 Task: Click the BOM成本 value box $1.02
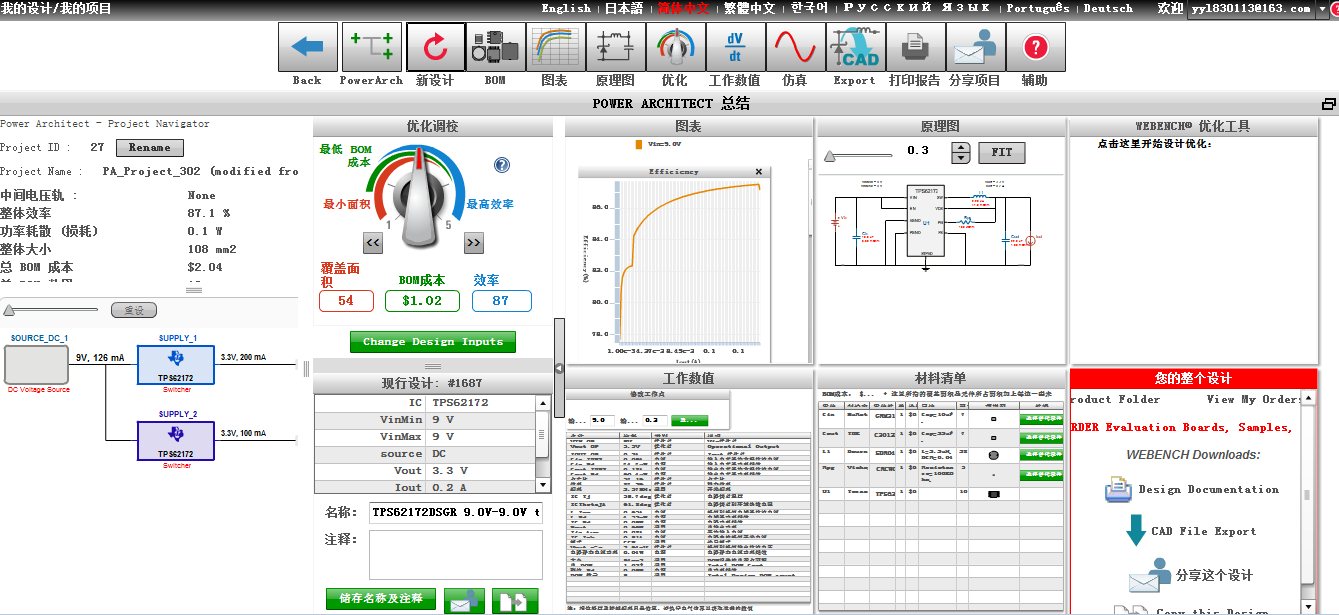tap(422, 301)
